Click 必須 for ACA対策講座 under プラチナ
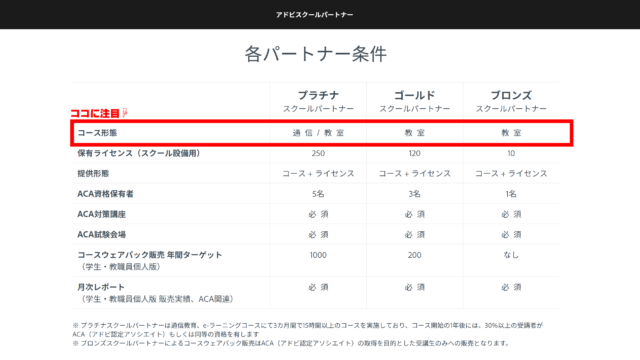 coord(318,214)
